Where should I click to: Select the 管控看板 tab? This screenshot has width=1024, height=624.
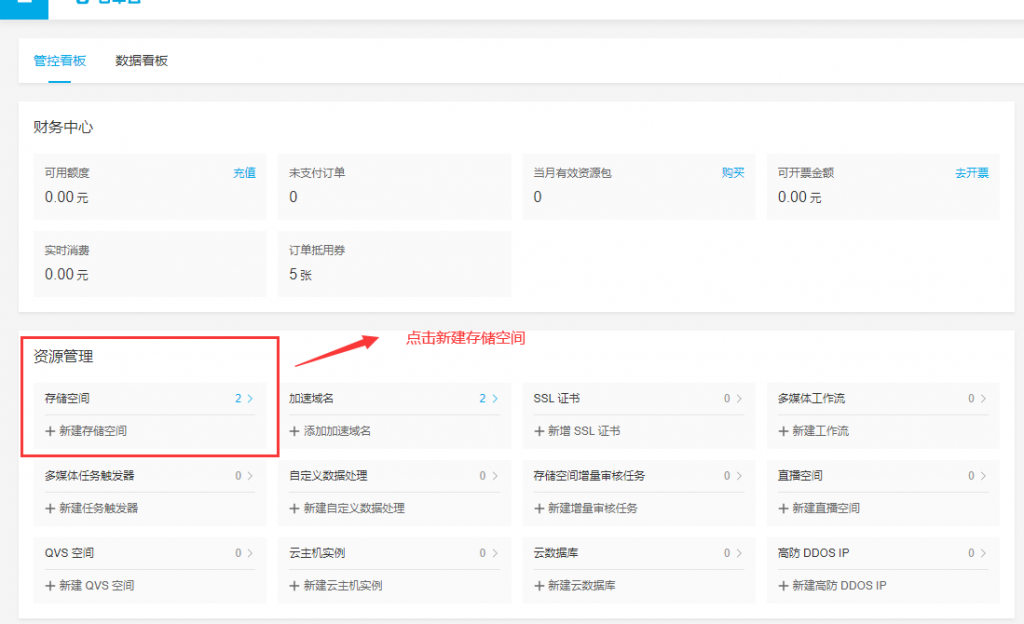[x=60, y=61]
